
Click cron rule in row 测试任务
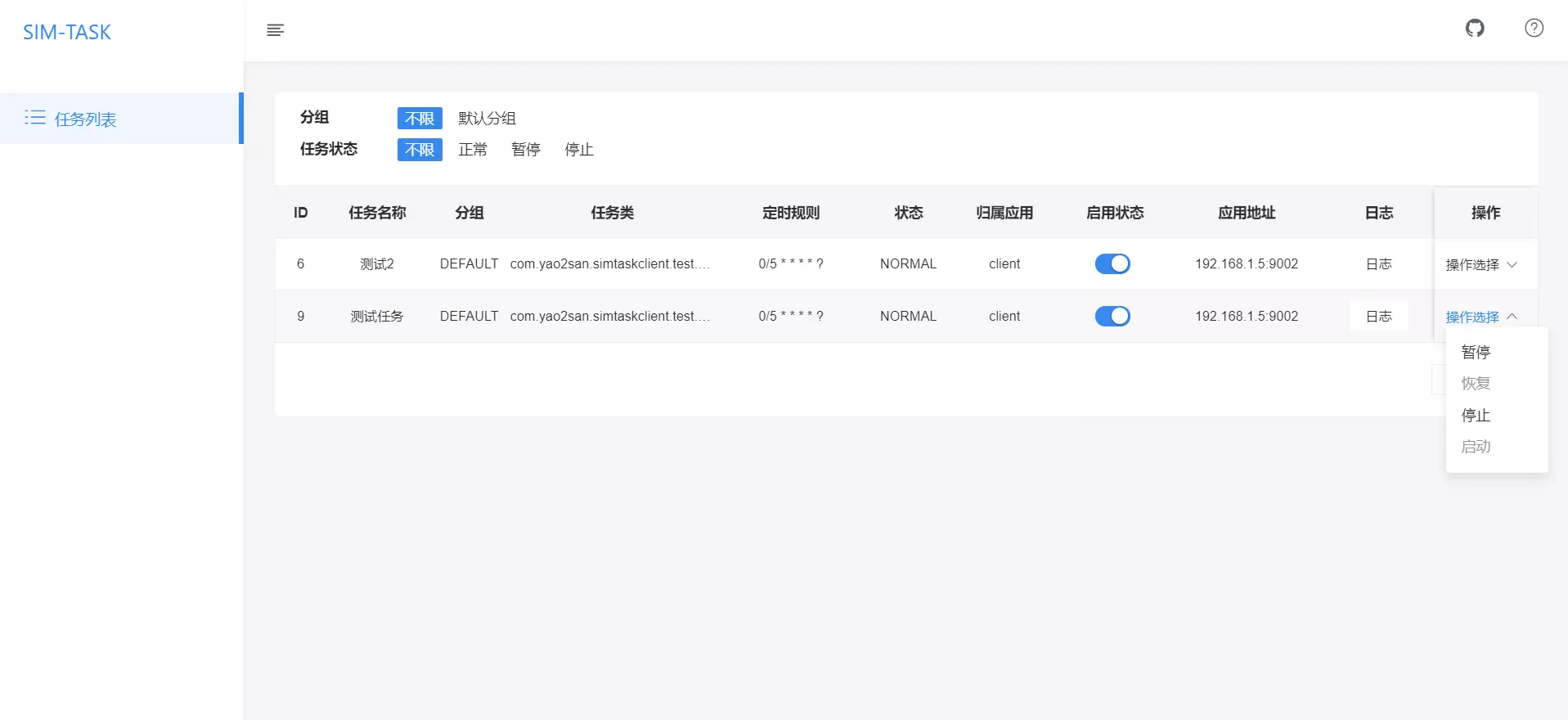pyautogui.click(x=791, y=316)
